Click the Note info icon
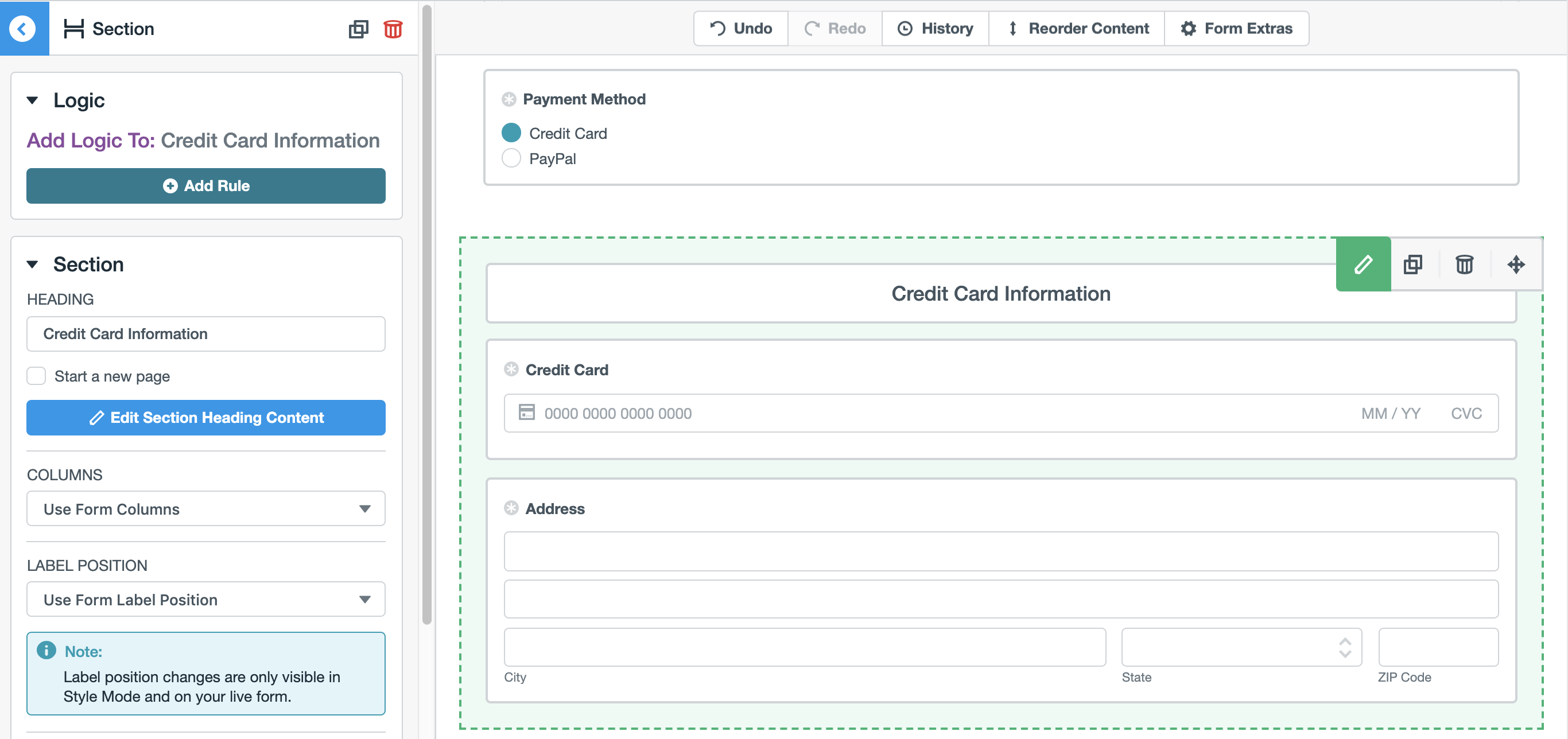1568x739 pixels. 46,650
